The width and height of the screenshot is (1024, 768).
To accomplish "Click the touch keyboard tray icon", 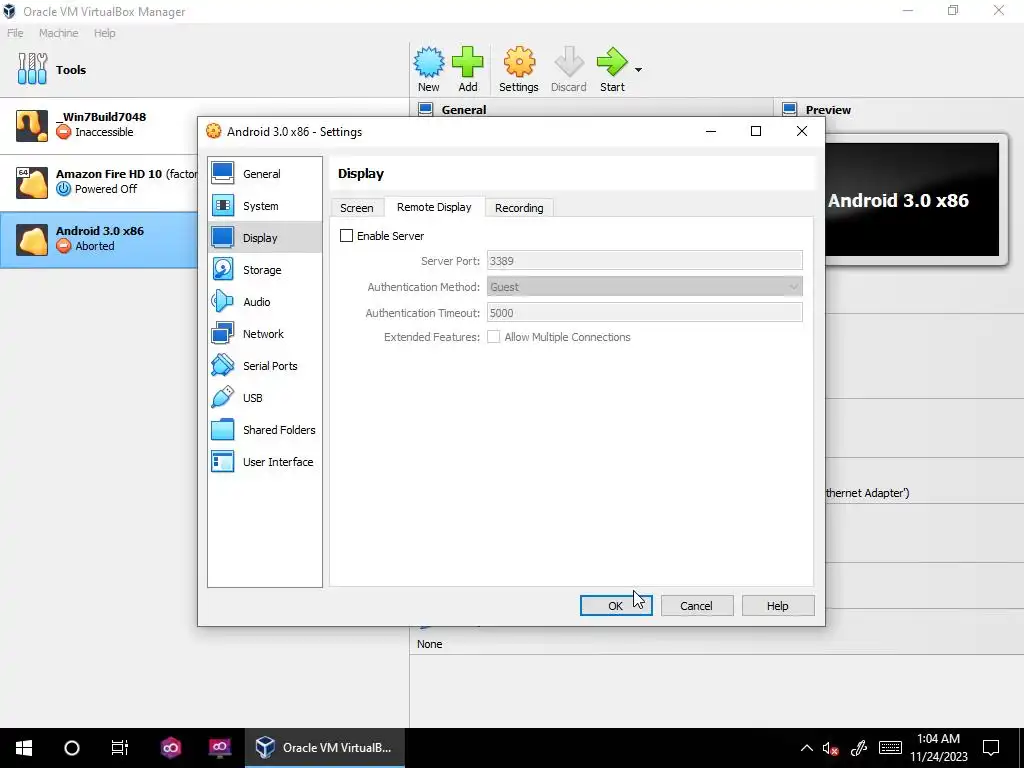I will coord(890,748).
